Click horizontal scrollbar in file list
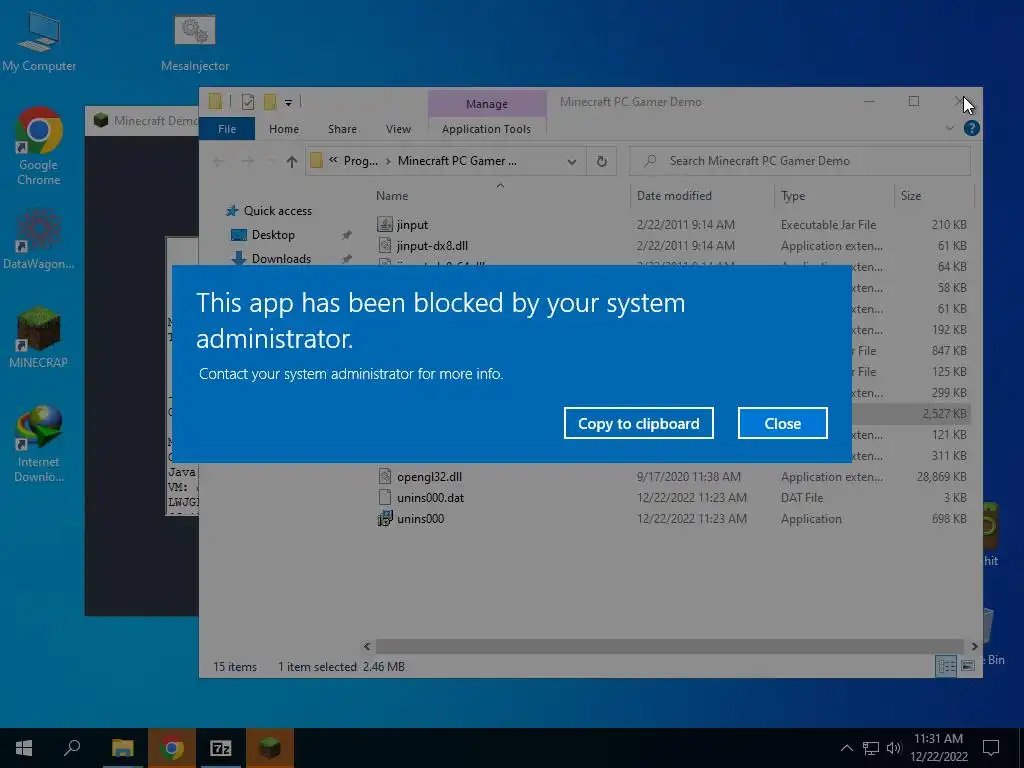This screenshot has height=768, width=1024. pos(669,646)
